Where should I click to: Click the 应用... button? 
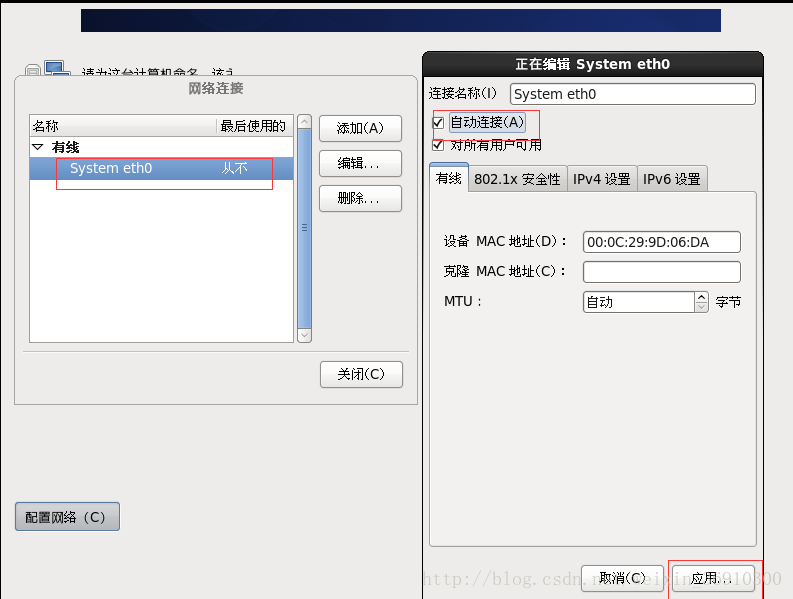(x=713, y=578)
